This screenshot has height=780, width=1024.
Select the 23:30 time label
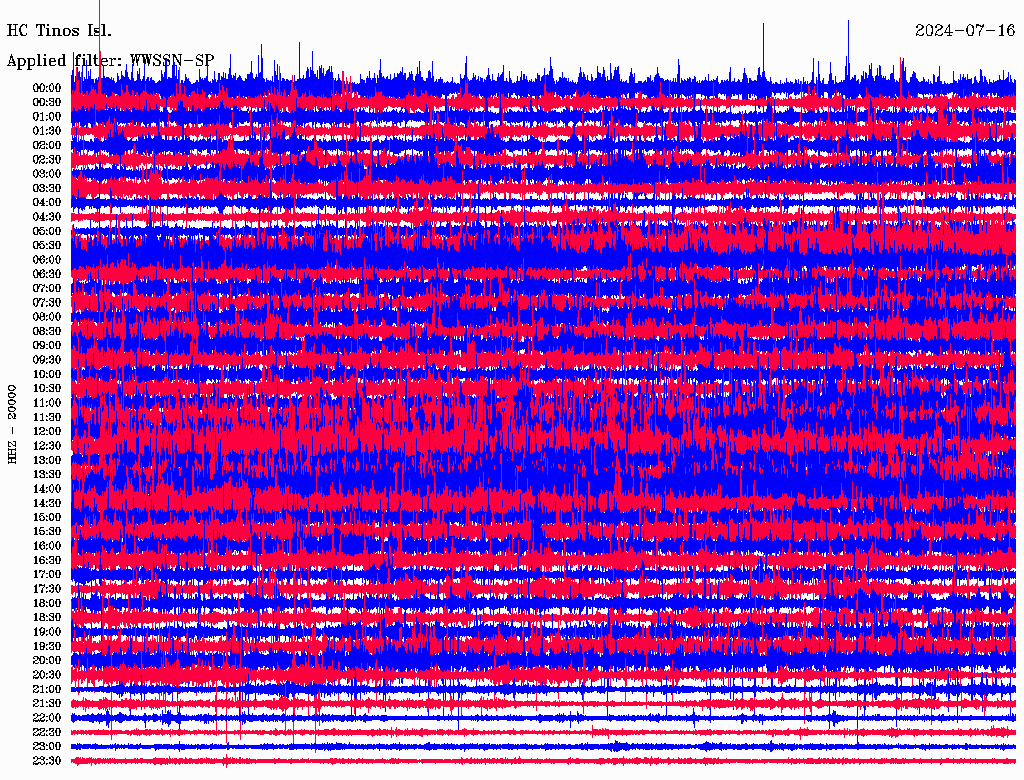coord(47,761)
